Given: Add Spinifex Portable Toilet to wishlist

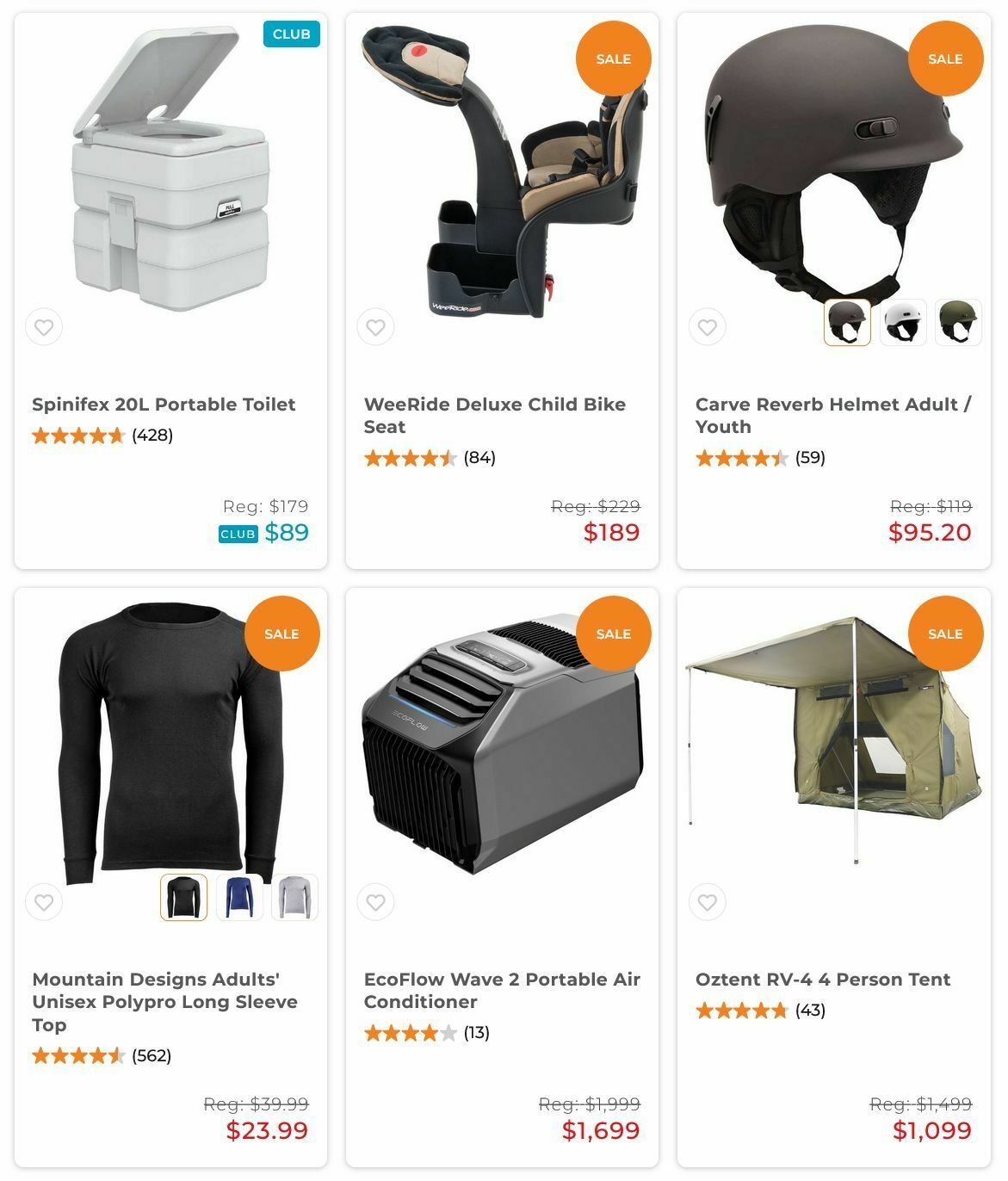Looking at the screenshot, I should click(x=44, y=327).
